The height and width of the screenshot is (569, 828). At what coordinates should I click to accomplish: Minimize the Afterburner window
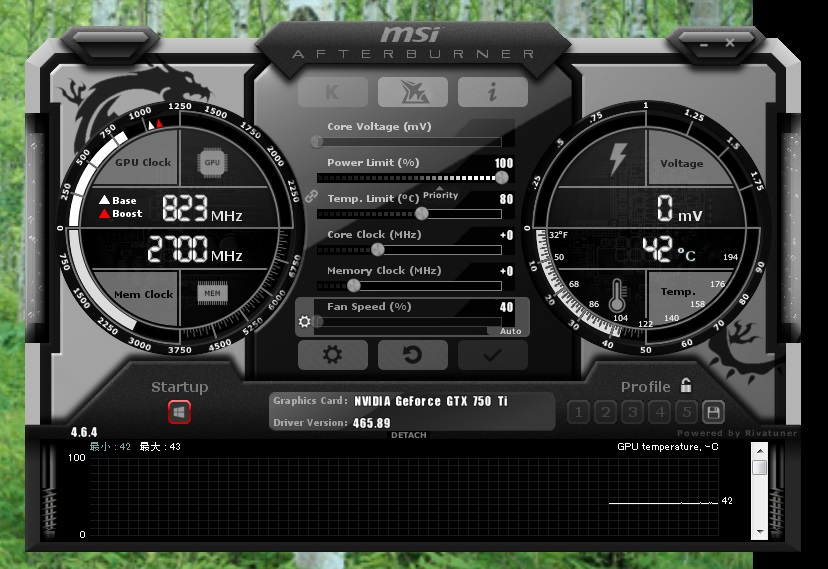704,44
